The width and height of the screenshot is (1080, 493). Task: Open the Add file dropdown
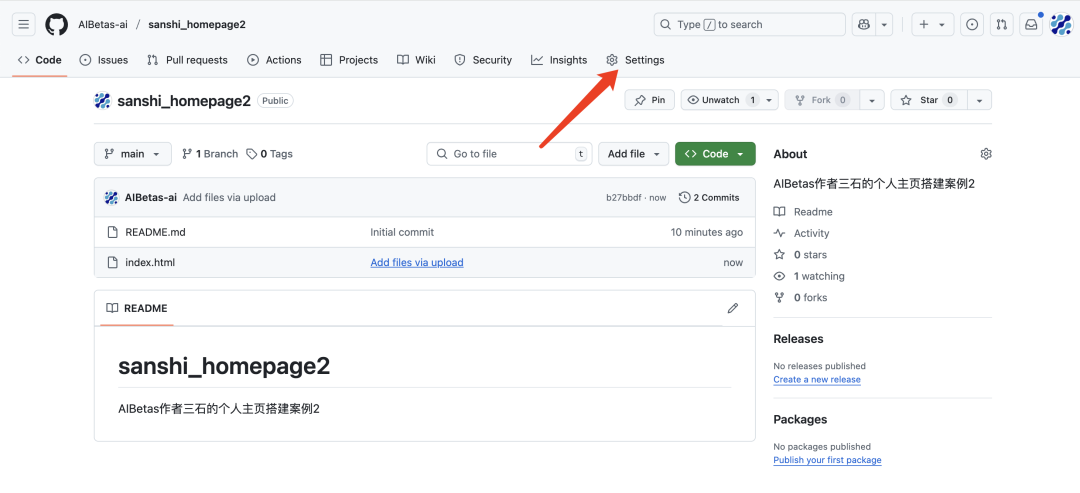coord(634,154)
